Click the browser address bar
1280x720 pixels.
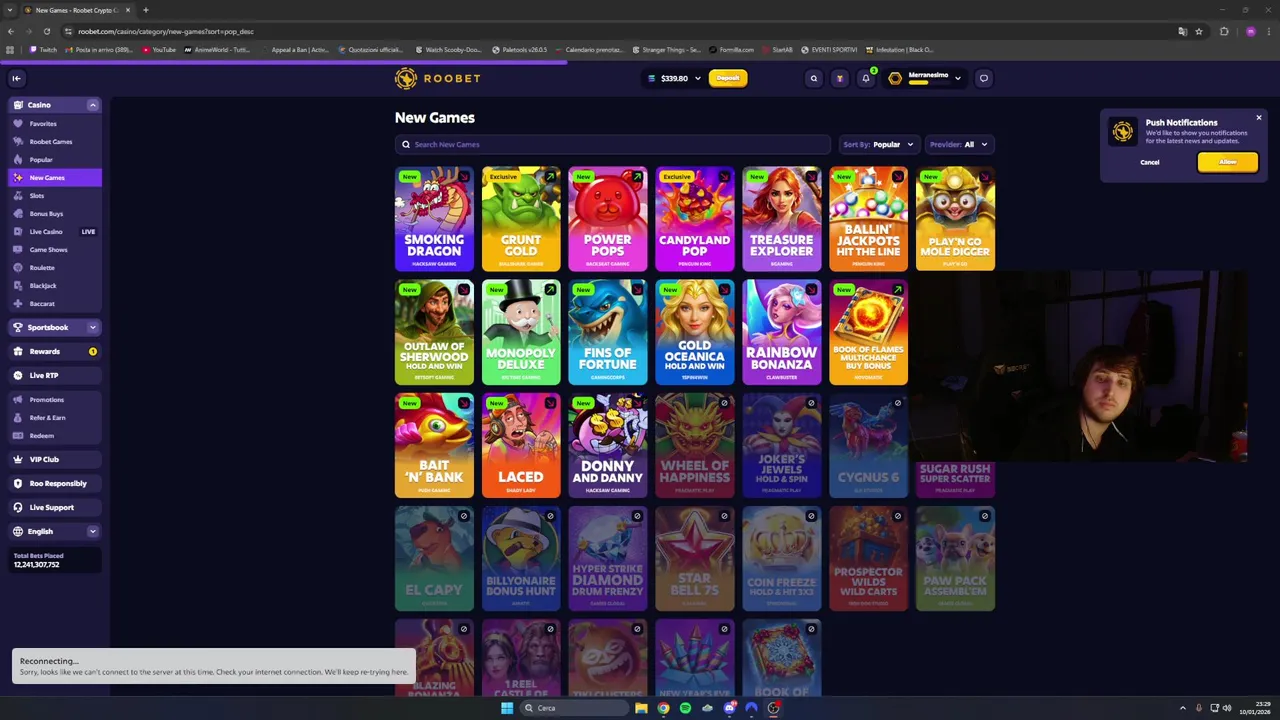click(620, 31)
